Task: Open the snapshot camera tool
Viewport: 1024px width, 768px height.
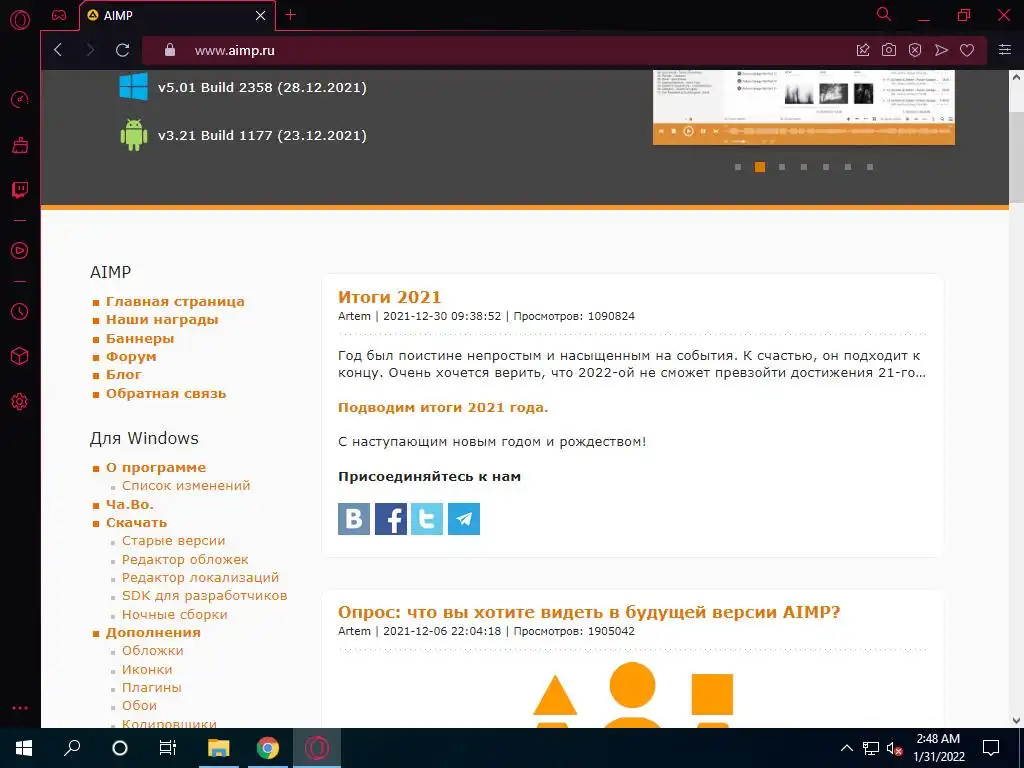Action: point(889,50)
